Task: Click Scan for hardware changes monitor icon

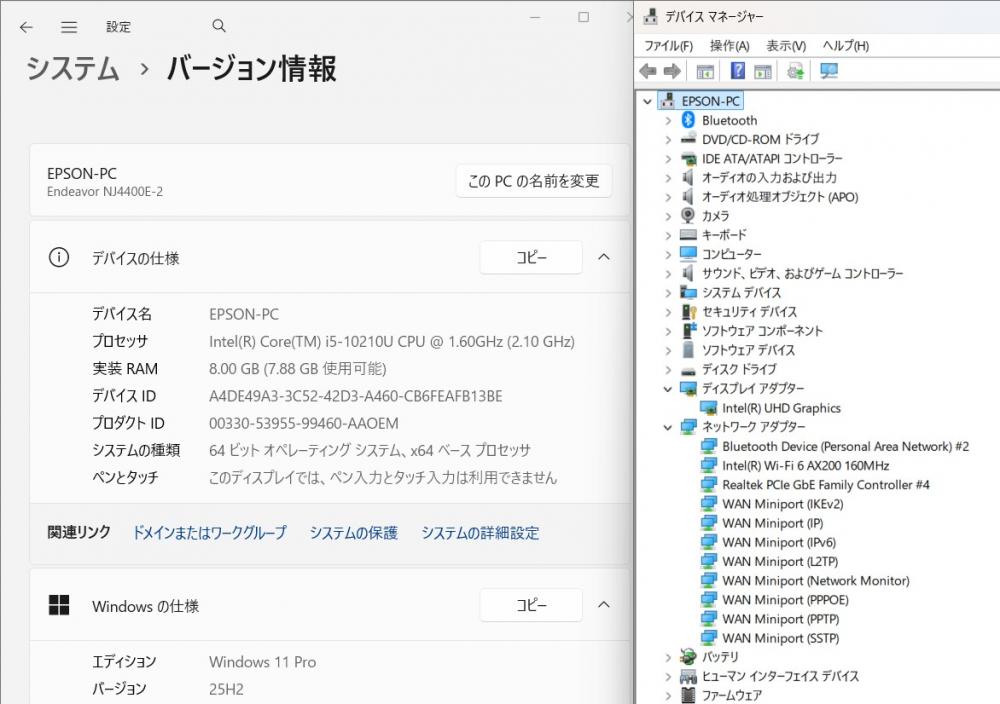Action: [828, 71]
